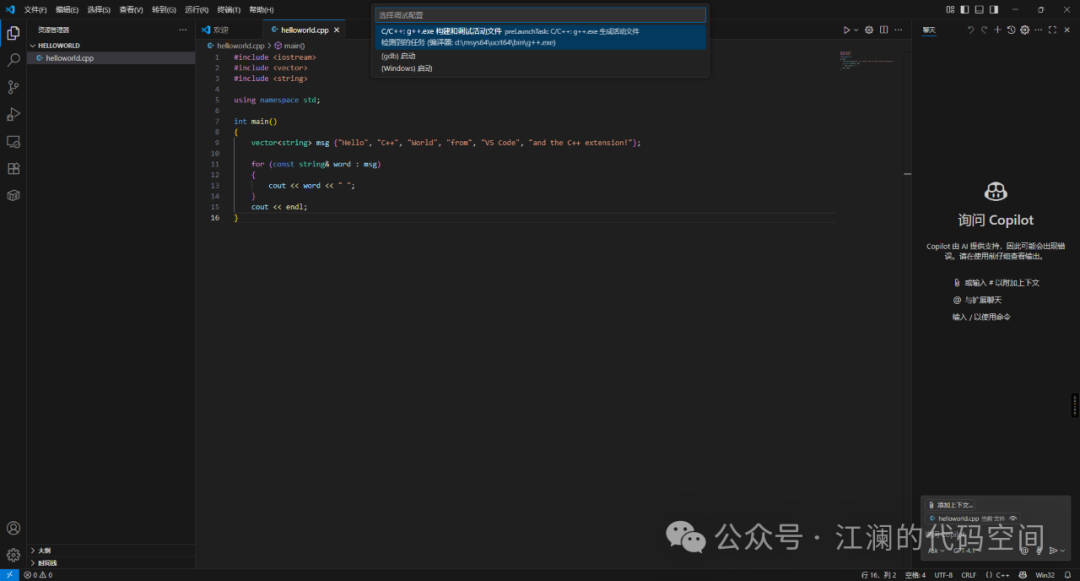Open the 选择(S) menu
This screenshot has width=1080, height=581.
pyautogui.click(x=98, y=10)
